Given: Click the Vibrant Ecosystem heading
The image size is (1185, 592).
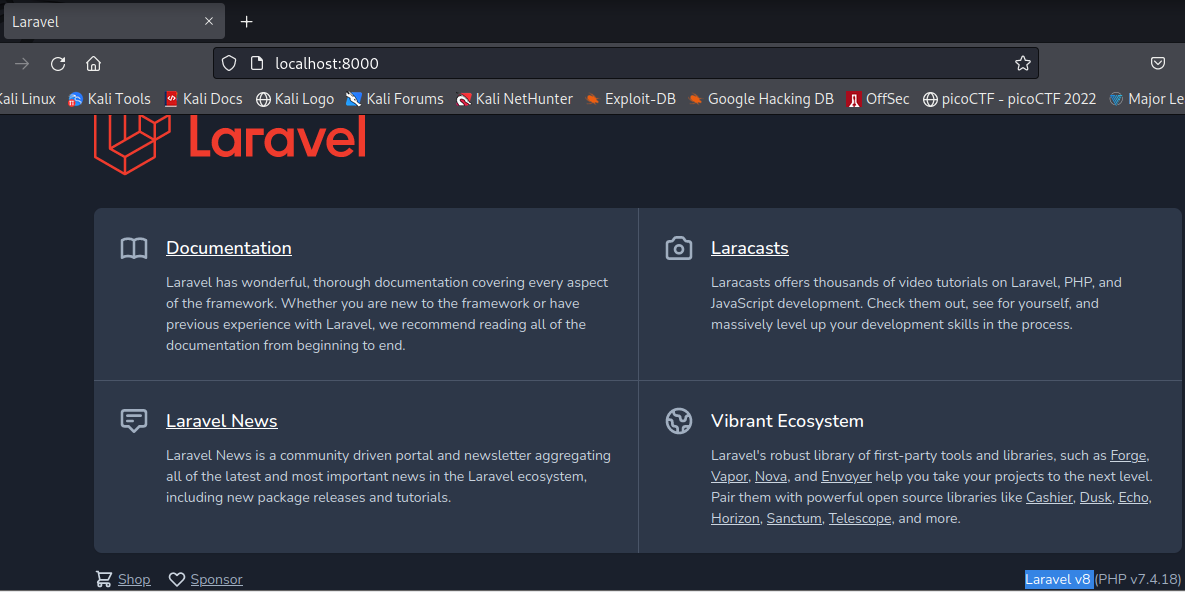Looking at the screenshot, I should click(787, 420).
